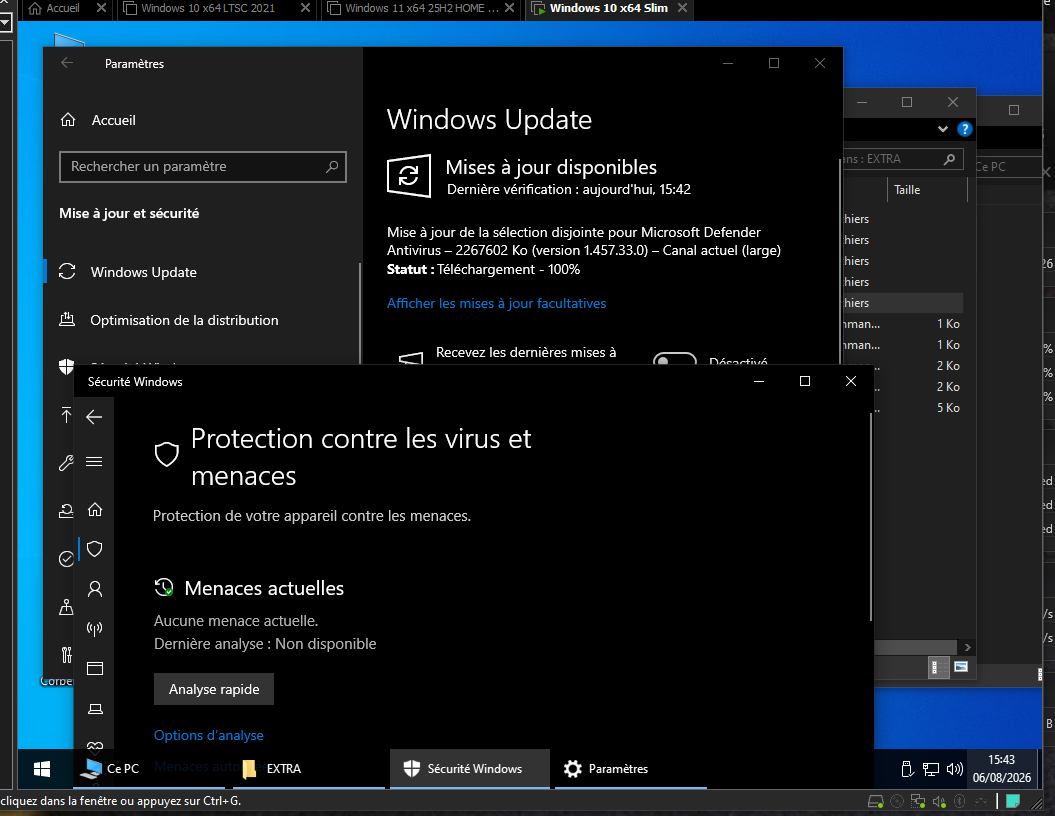Image resolution: width=1055 pixels, height=816 pixels.
Task: Expand the Sécurité Windows hamburger navigation menu
Action: [94, 461]
